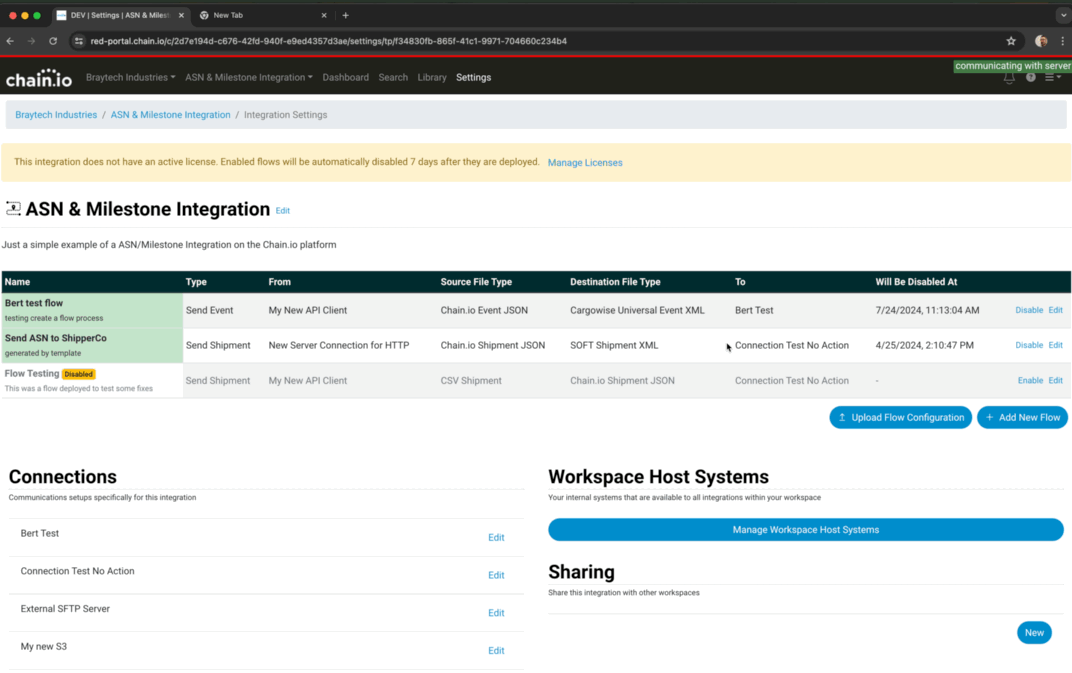This screenshot has height=673, width=1072.
Task: Select the Flow Testing name cell
Action: 92,380
